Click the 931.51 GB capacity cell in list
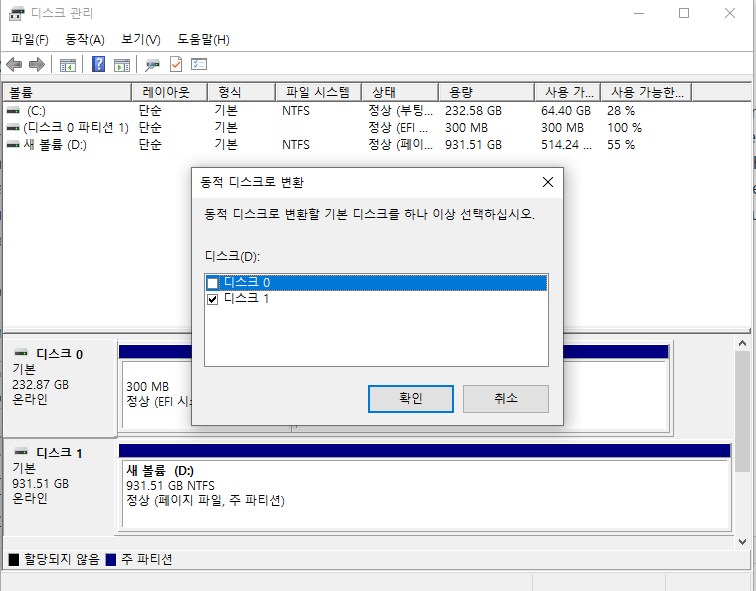 tap(473, 145)
